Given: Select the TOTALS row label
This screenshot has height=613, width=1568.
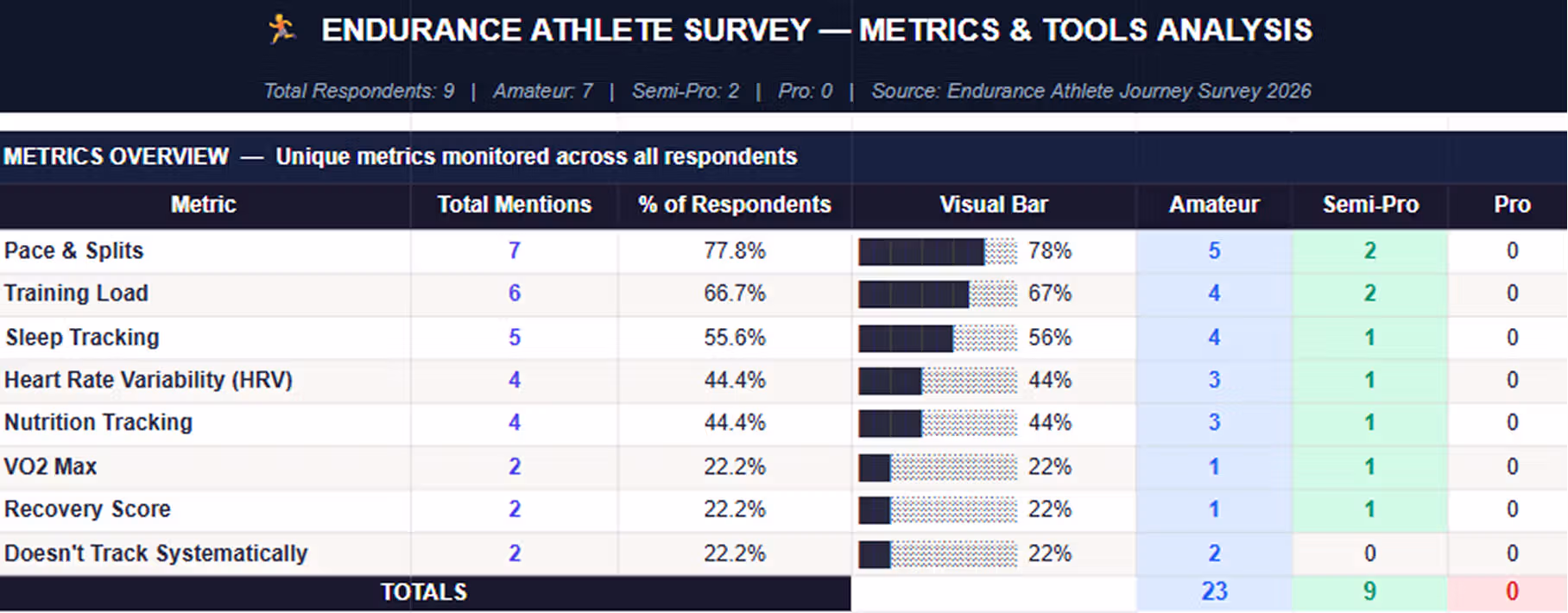Looking at the screenshot, I should (424, 592).
